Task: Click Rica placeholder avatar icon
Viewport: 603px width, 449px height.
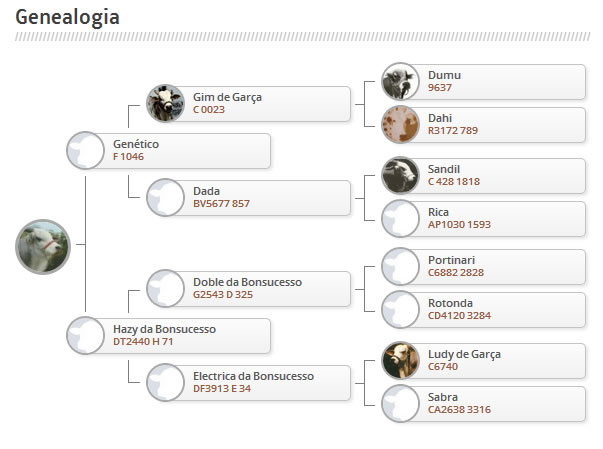Action: click(x=400, y=218)
